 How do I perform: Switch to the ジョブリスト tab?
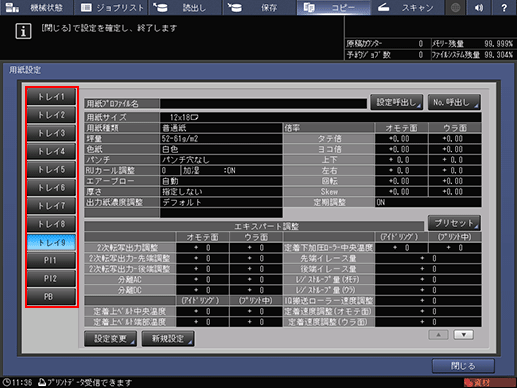112,7
